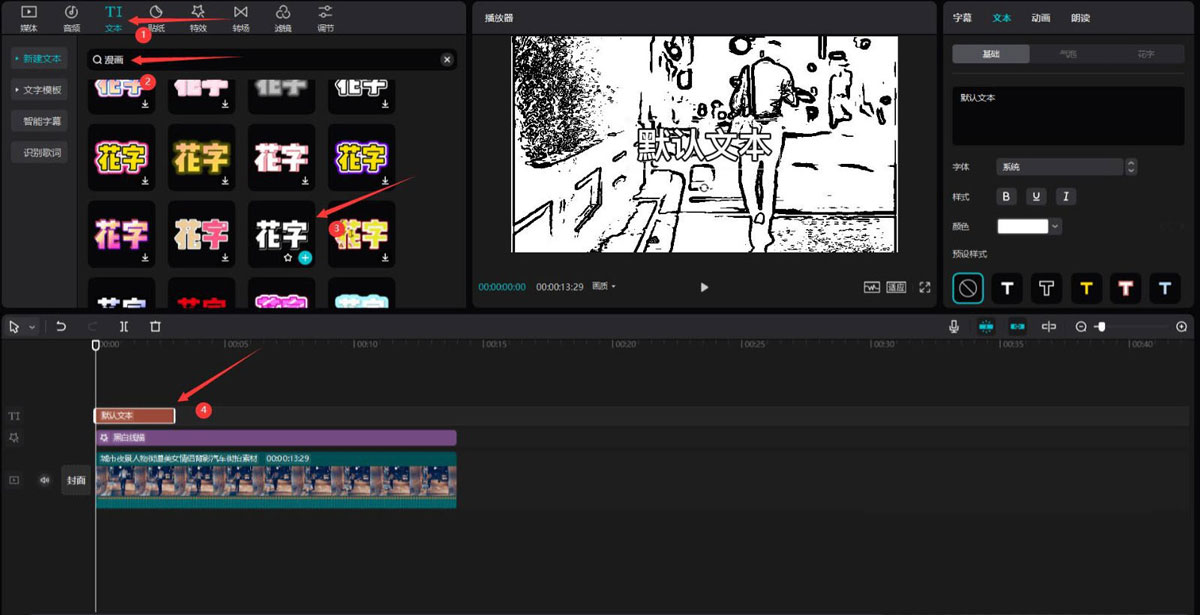
Task: Enter fullscreen preview in the player
Action: pos(925,287)
